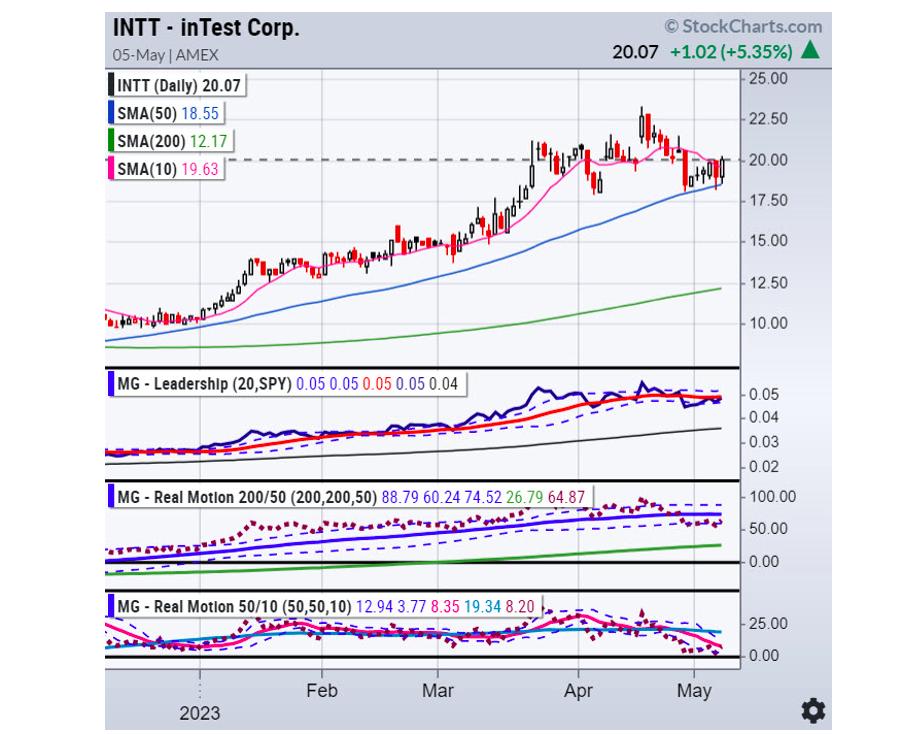Click the May date axis label
Screen dimensions: 919x734
coord(694,691)
